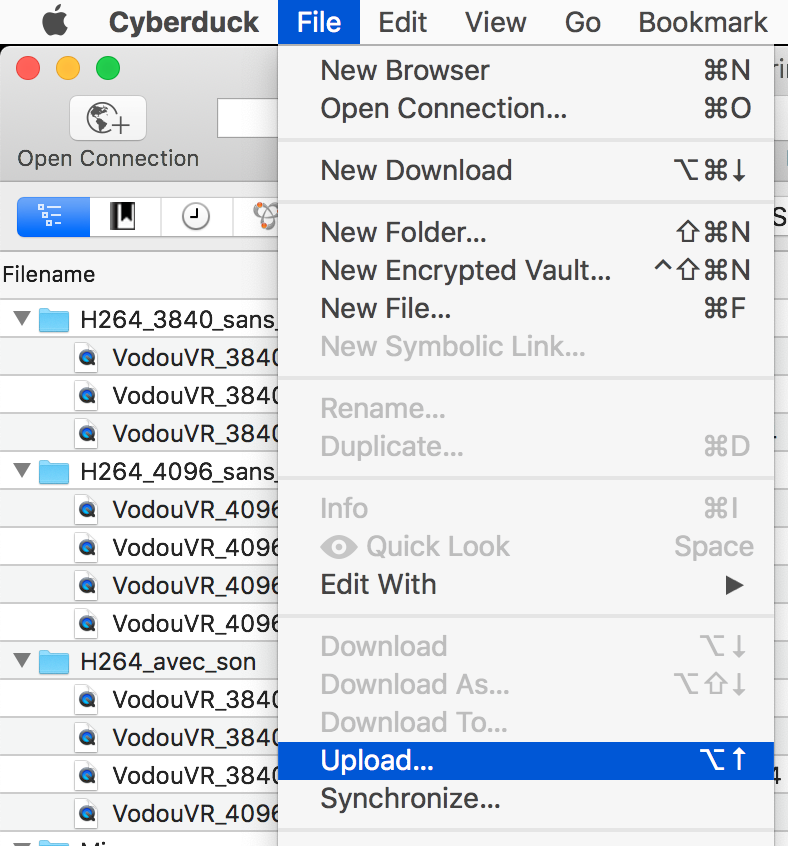Viewport: 788px width, 846px height.
Task: Click the Apple menu icon
Action: (54, 22)
